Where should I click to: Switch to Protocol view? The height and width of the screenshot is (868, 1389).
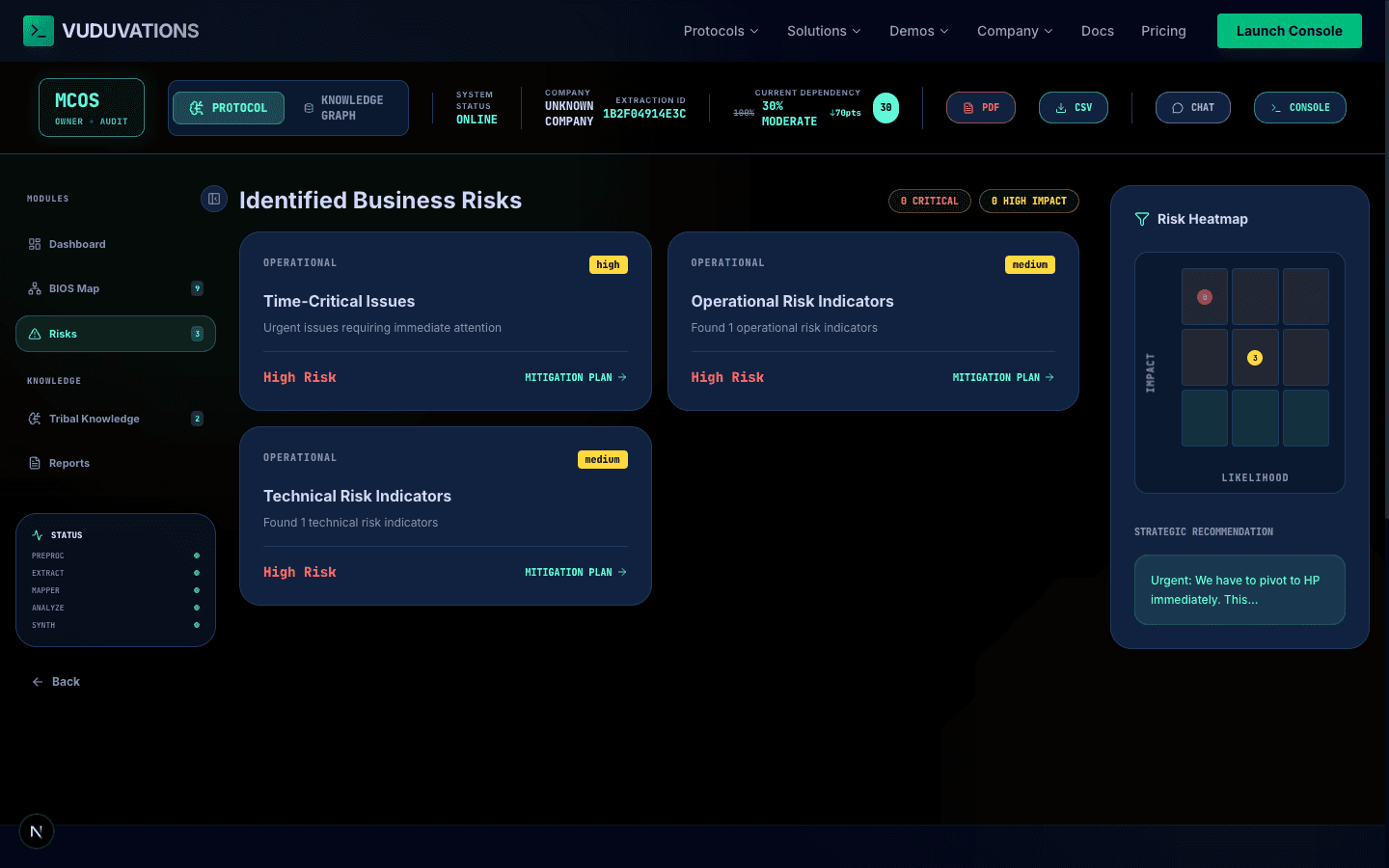click(x=229, y=108)
